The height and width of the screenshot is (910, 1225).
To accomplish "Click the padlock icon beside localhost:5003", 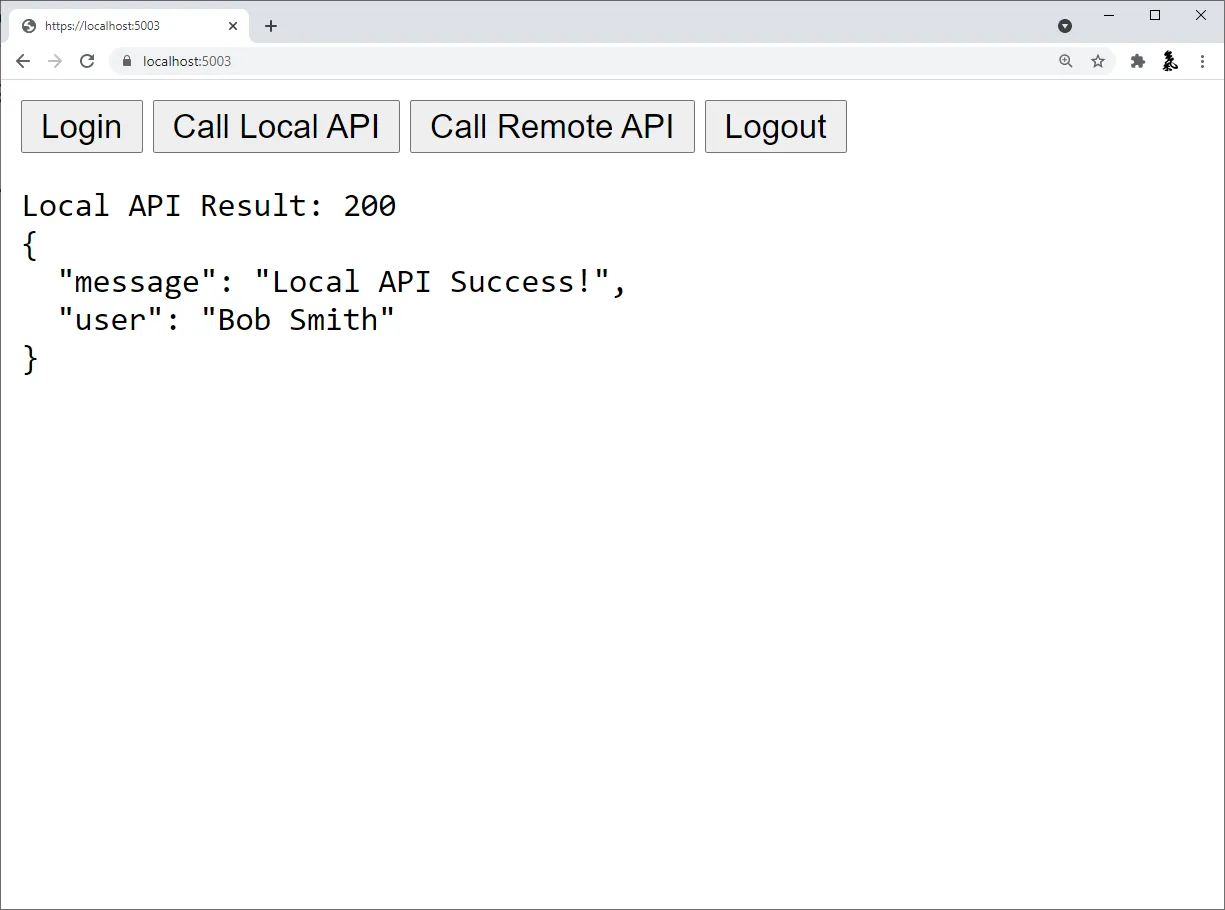I will (x=126, y=61).
